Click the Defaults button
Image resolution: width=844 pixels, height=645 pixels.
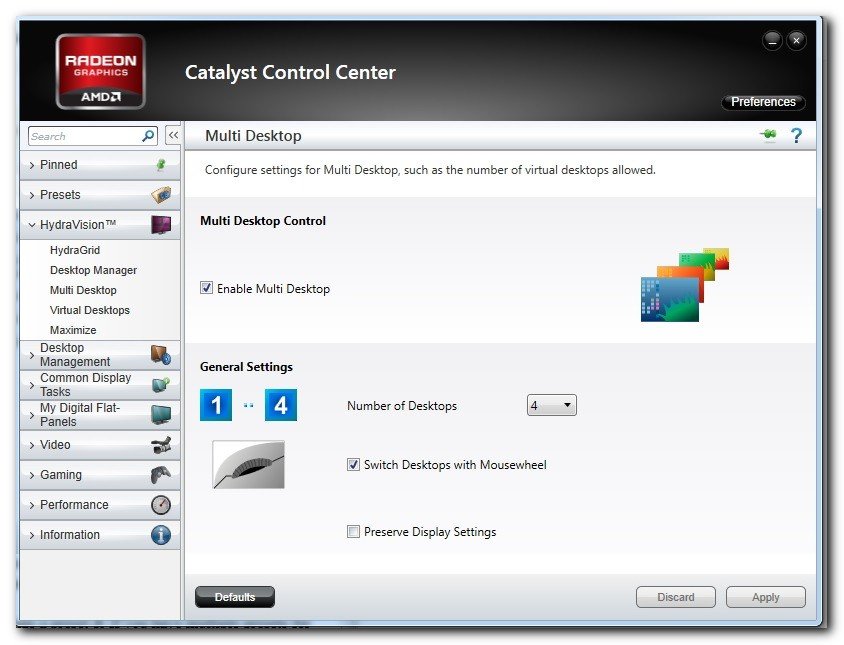235,597
